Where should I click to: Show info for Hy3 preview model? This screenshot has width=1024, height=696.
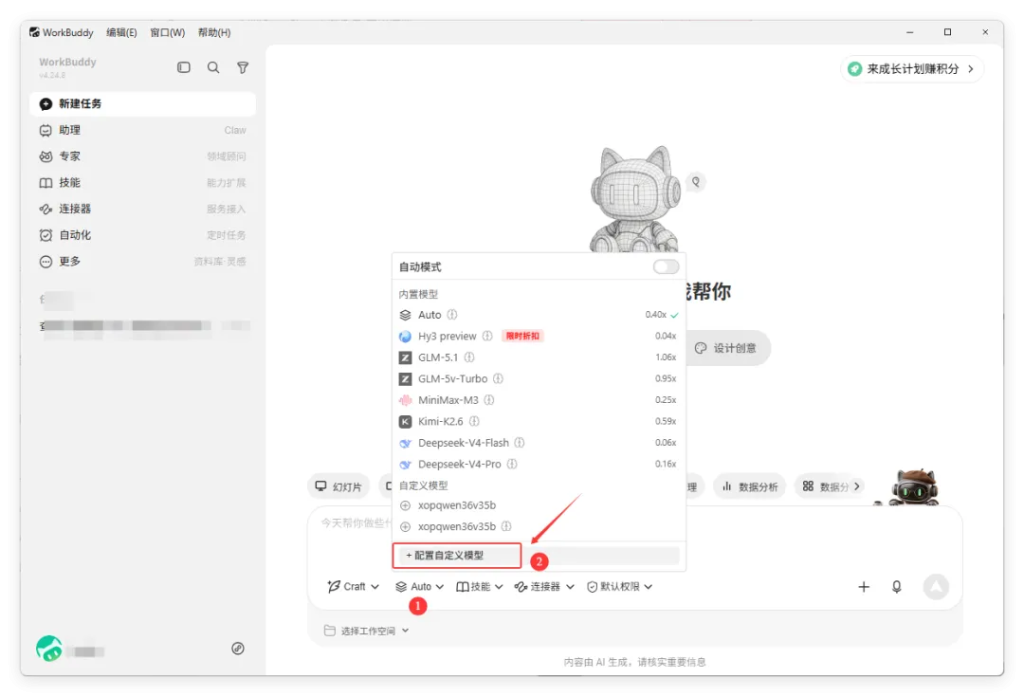click(x=487, y=336)
